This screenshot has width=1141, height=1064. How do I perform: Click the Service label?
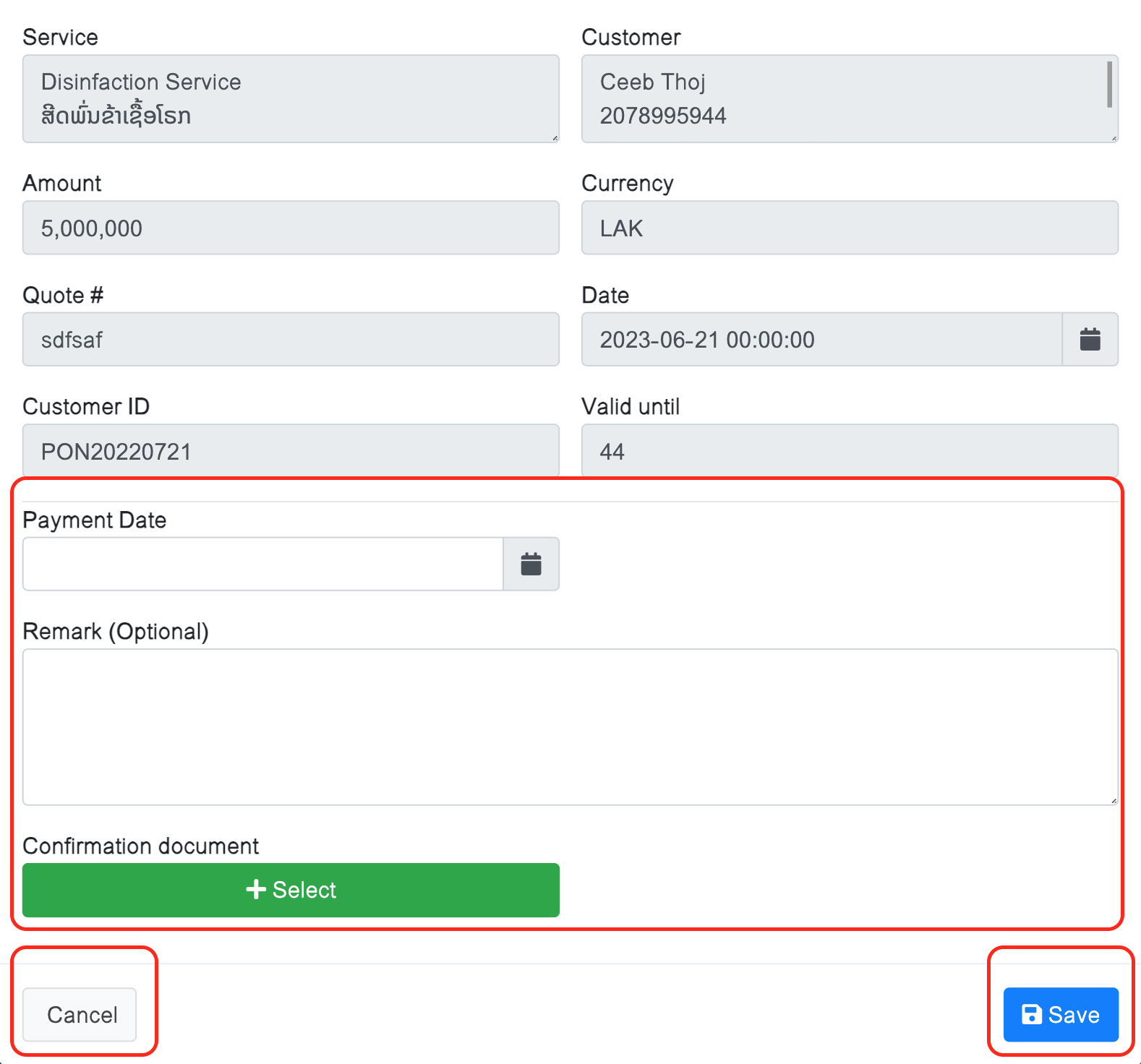[60, 37]
